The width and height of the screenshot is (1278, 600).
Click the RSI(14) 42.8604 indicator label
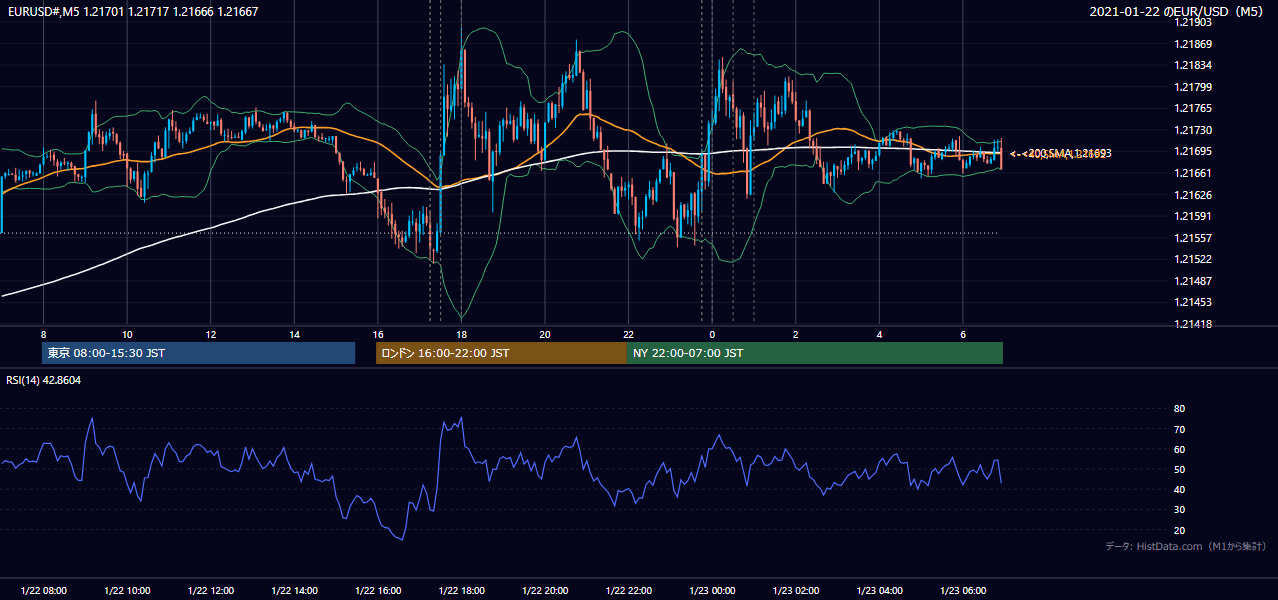43,380
